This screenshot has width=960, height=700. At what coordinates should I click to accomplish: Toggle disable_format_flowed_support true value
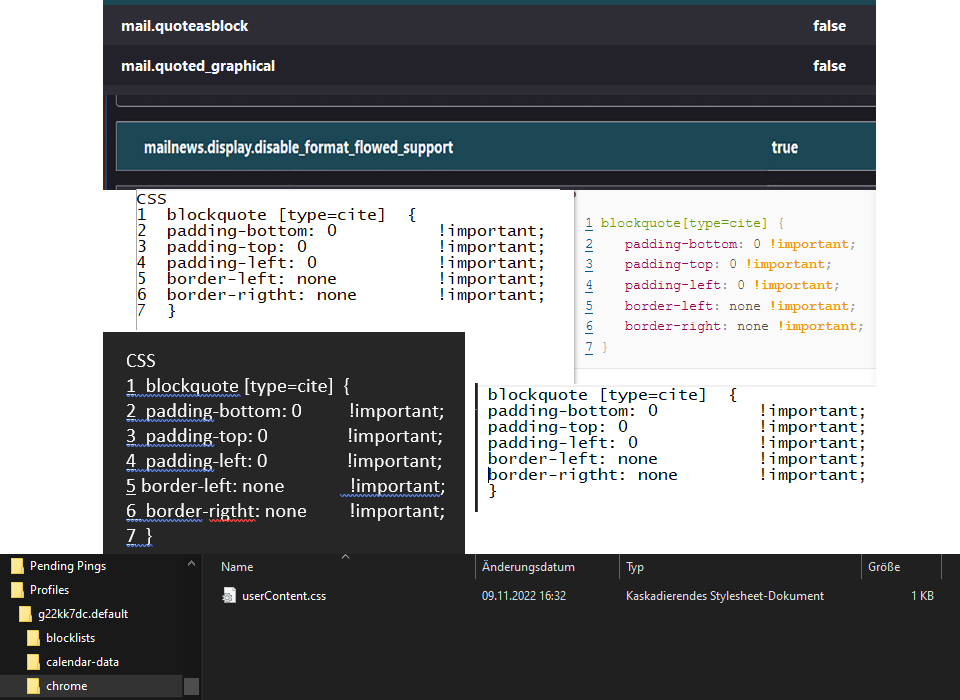point(784,147)
